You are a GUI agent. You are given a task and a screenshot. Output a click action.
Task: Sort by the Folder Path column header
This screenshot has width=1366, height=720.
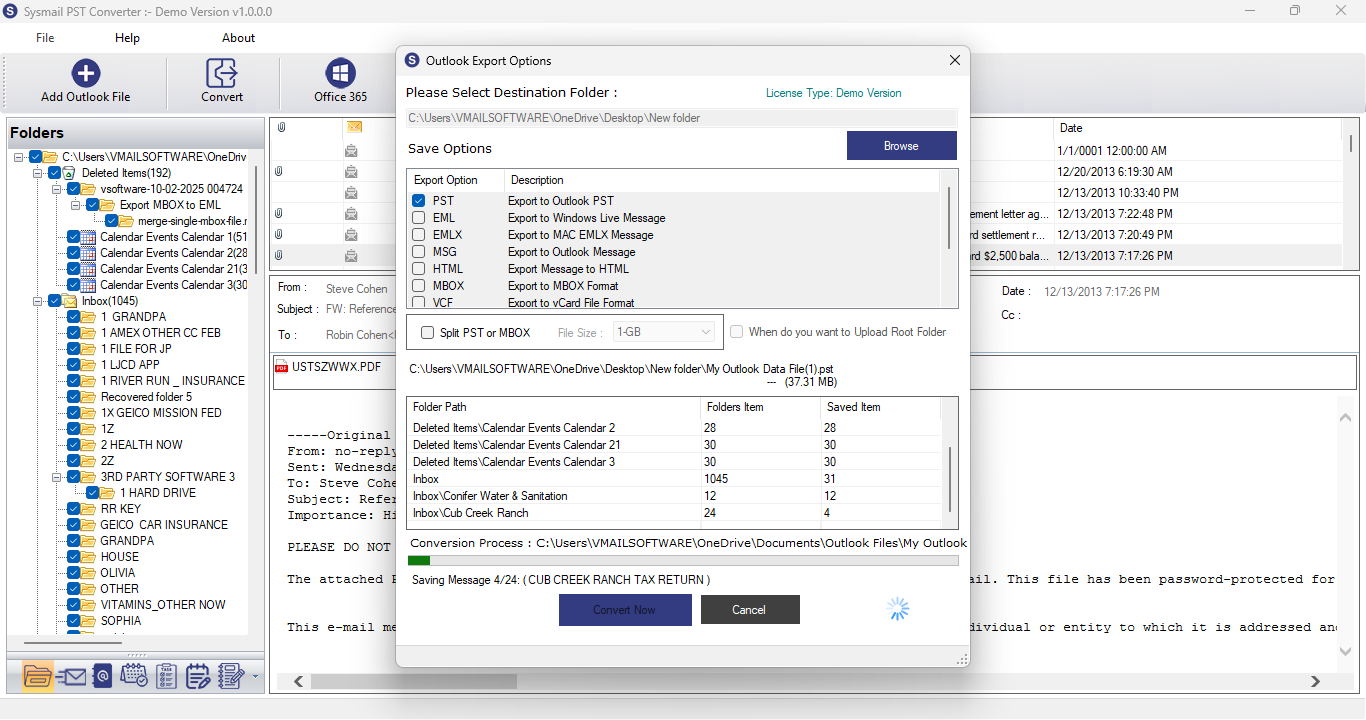click(x=554, y=407)
